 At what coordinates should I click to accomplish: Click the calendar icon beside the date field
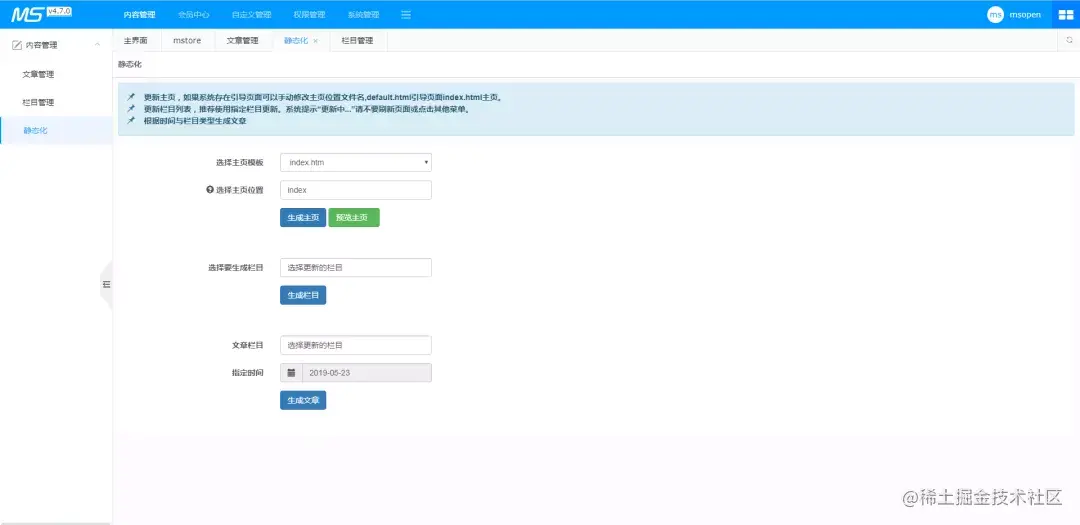coord(291,373)
